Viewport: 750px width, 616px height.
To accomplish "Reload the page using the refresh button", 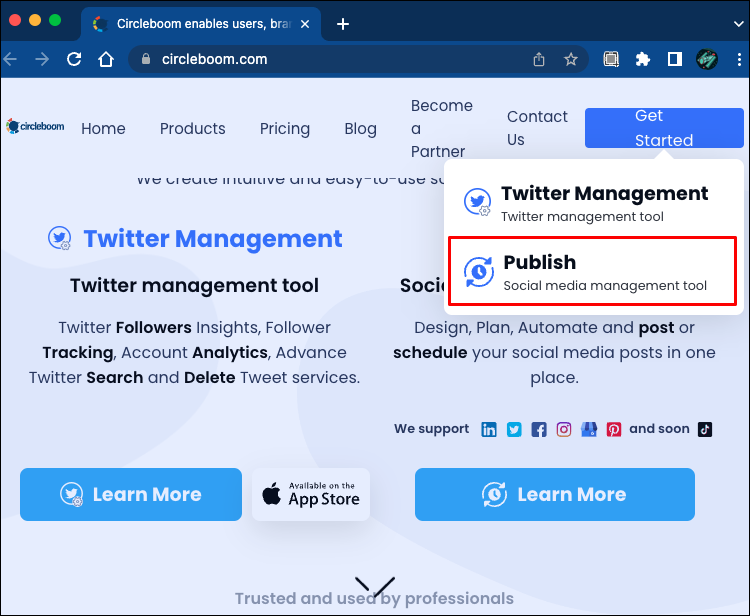I will tap(74, 59).
